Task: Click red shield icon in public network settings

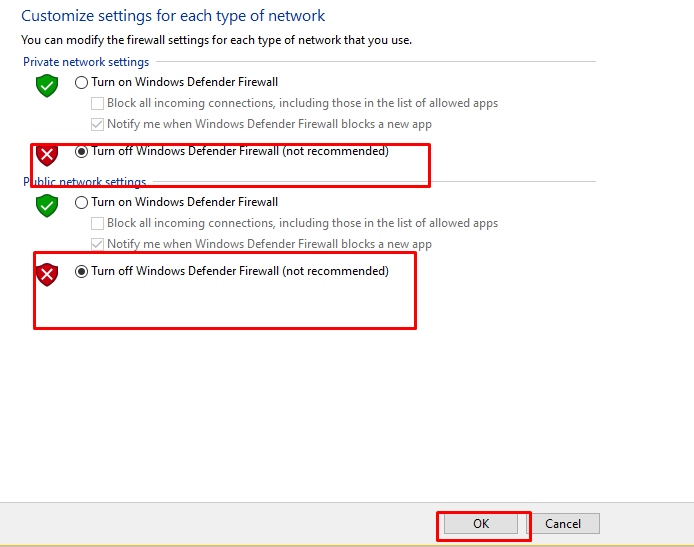Action: pyautogui.click(x=47, y=274)
